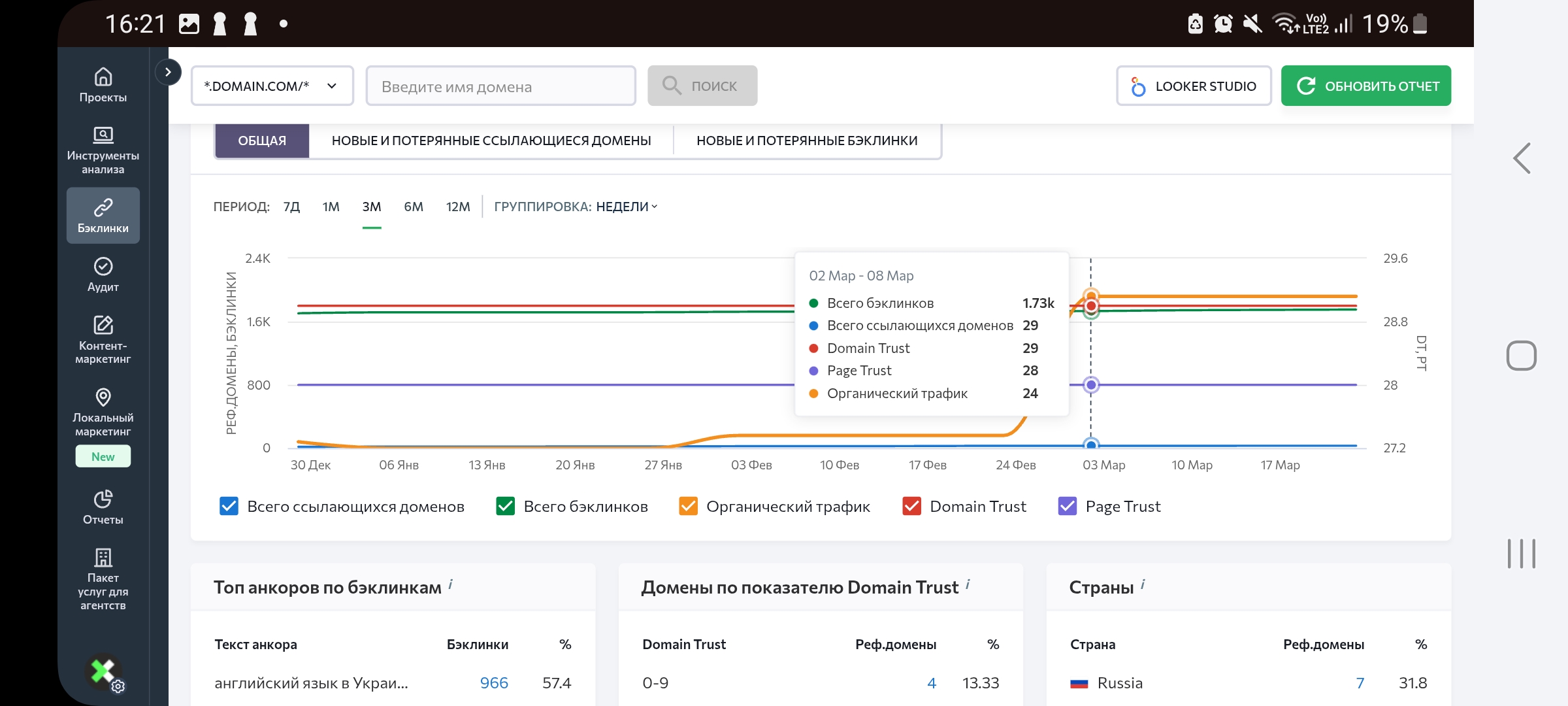This screenshot has height=706, width=1568.
Task: Open the Reports pie chart icon
Action: (x=103, y=499)
